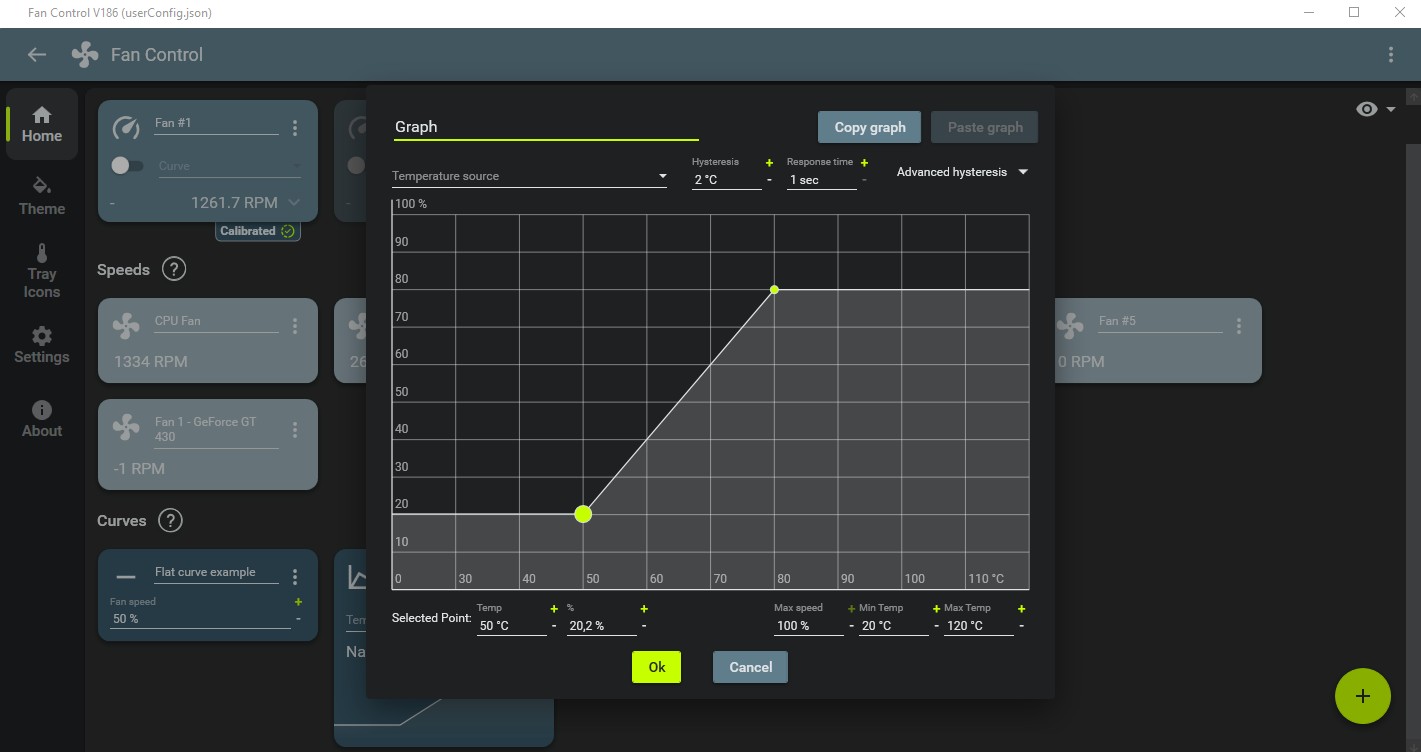Select the curve point at 80 °C
The width and height of the screenshot is (1421, 752).
774,290
